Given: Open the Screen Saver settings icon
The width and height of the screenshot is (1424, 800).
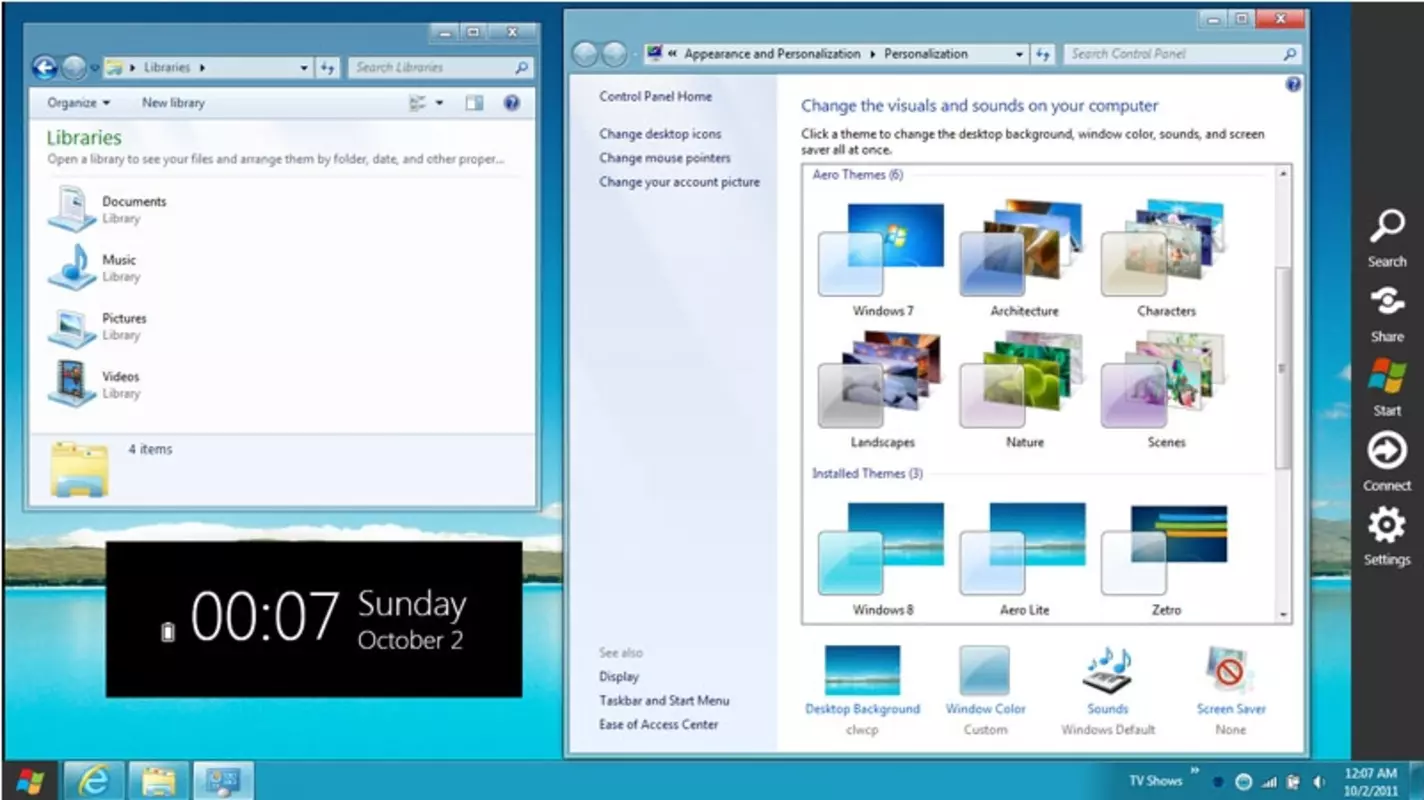Looking at the screenshot, I should tap(1230, 670).
